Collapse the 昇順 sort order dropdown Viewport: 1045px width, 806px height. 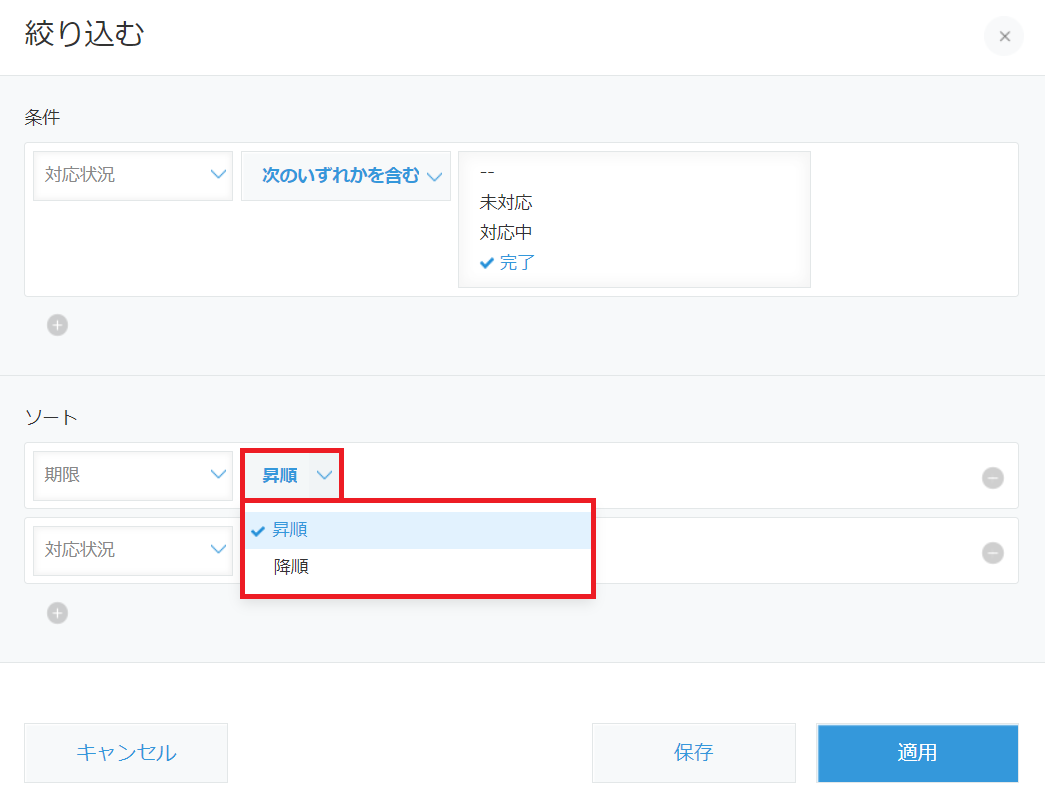293,475
